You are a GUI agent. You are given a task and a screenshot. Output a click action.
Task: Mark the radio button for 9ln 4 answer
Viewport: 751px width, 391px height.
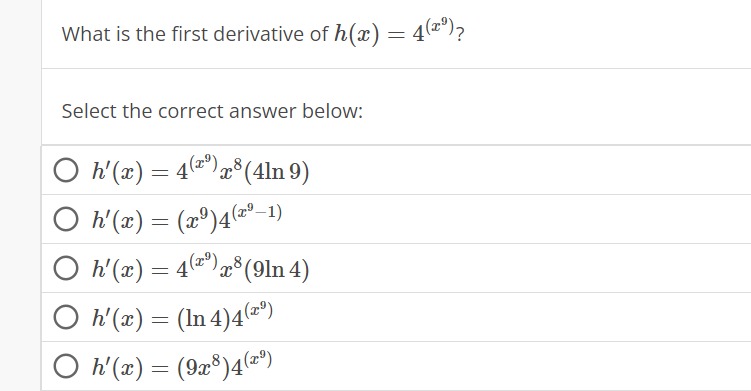pos(66,268)
